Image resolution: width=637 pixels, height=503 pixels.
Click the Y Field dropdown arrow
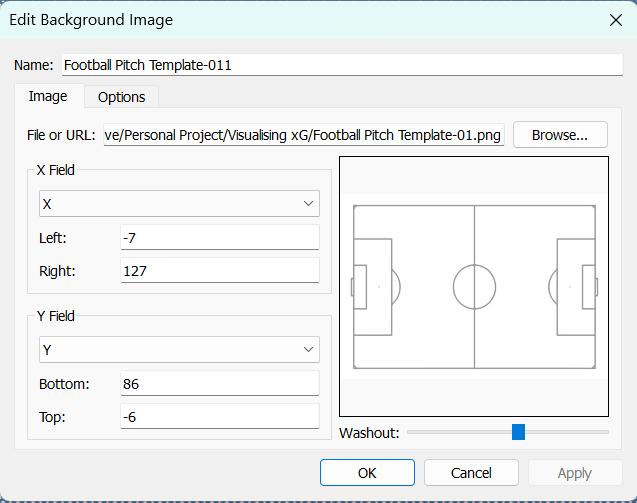pyautogui.click(x=307, y=349)
